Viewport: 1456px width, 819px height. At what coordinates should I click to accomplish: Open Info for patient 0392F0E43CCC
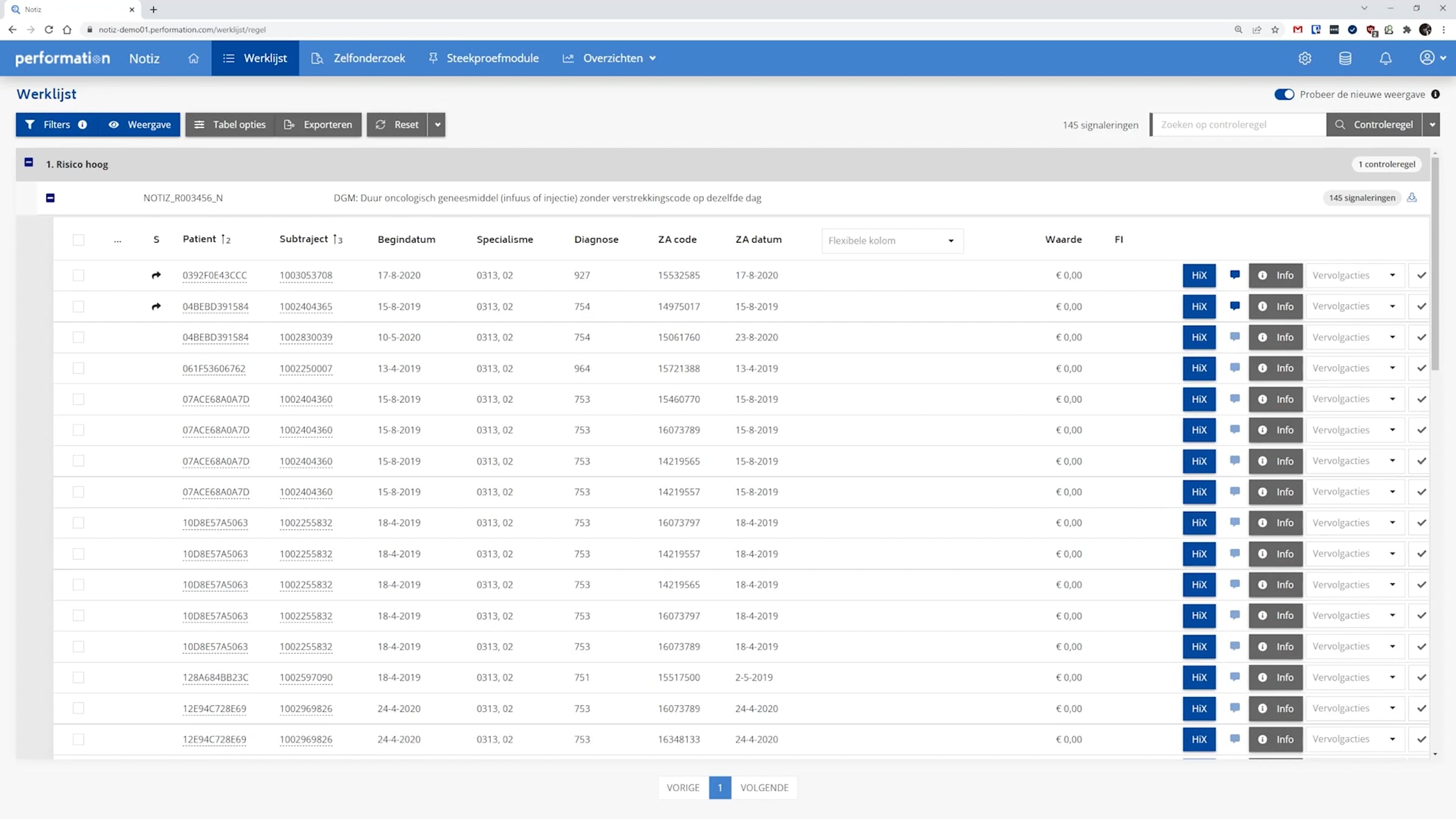[x=1275, y=275]
